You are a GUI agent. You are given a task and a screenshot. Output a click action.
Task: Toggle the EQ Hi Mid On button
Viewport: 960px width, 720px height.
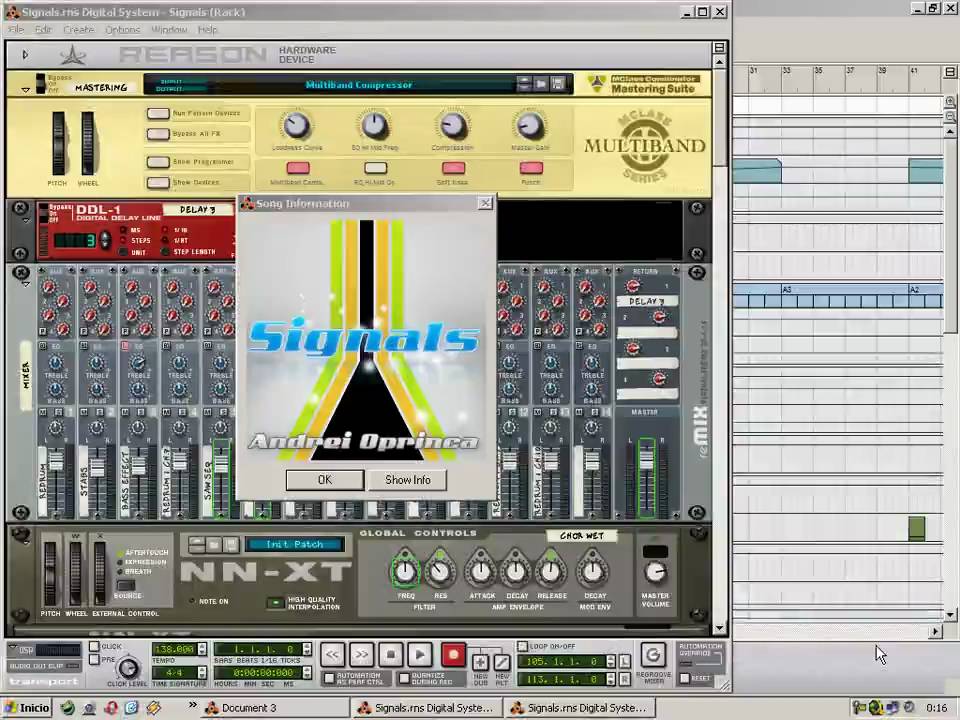375,168
